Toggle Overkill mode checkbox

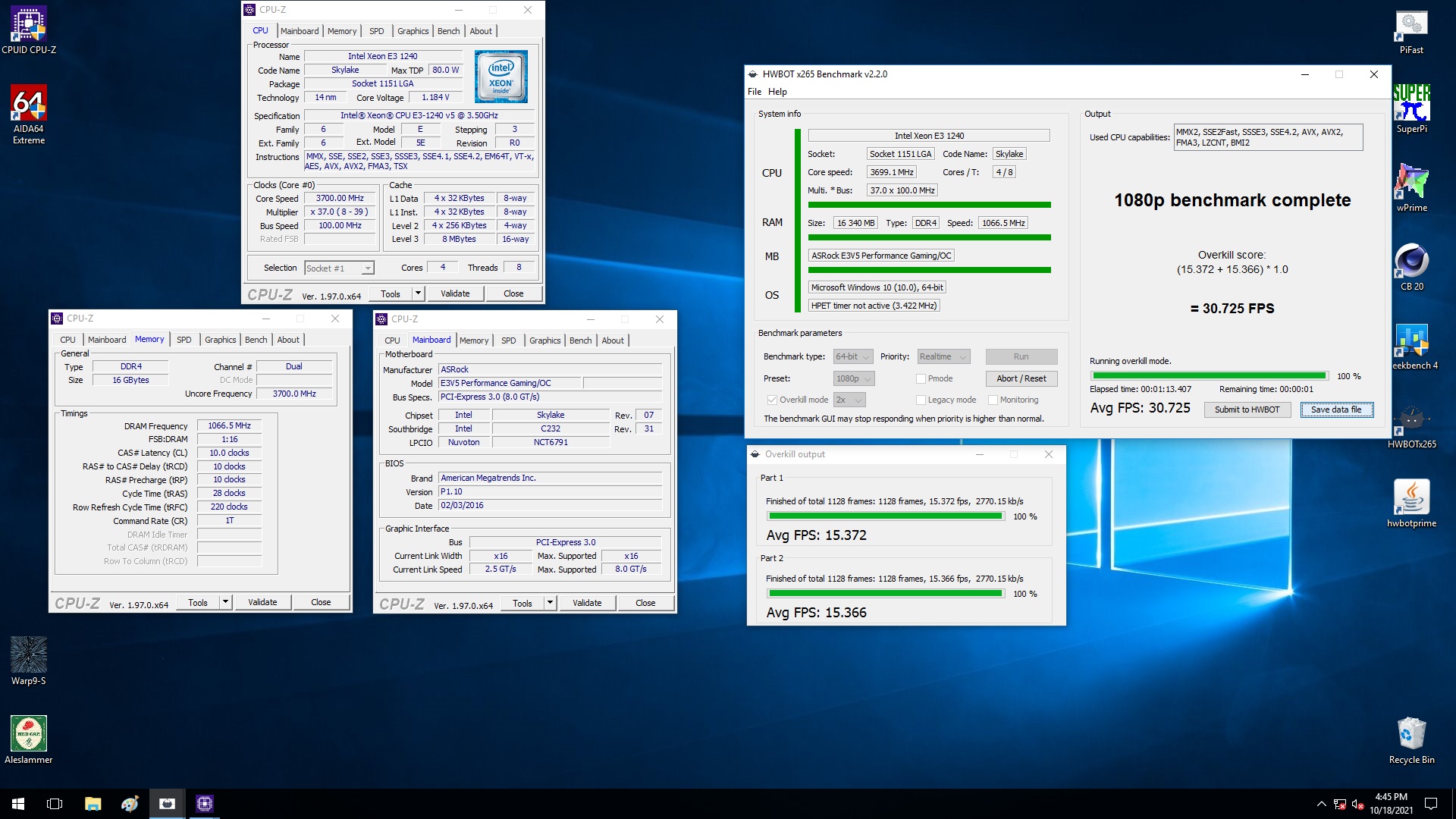[772, 400]
